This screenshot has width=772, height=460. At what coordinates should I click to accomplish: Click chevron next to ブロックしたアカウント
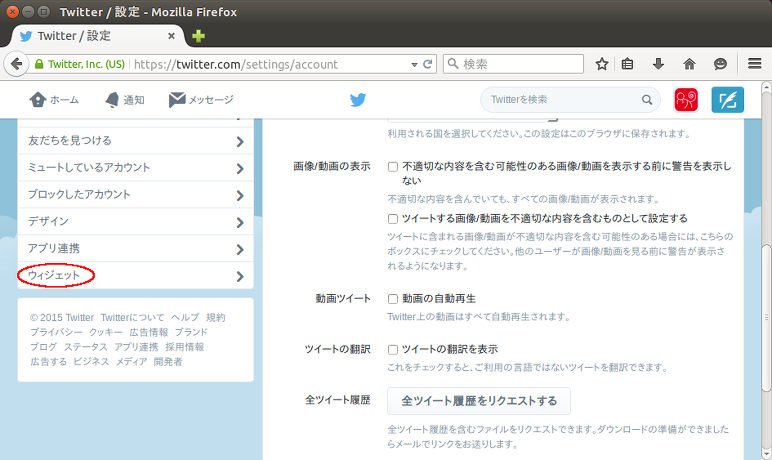tap(240, 196)
